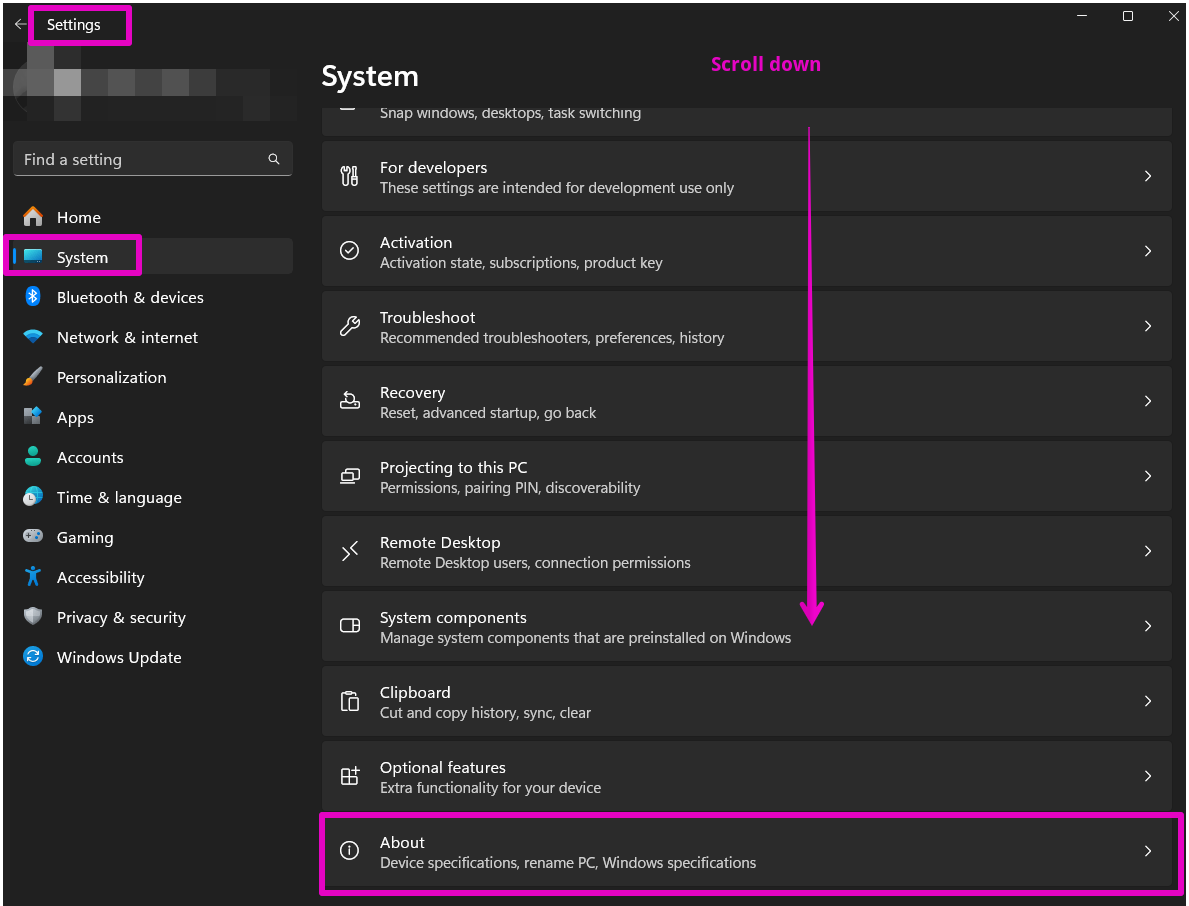The image size is (1189, 906).
Task: Click the Remote Desktop title text
Action: coord(440,542)
